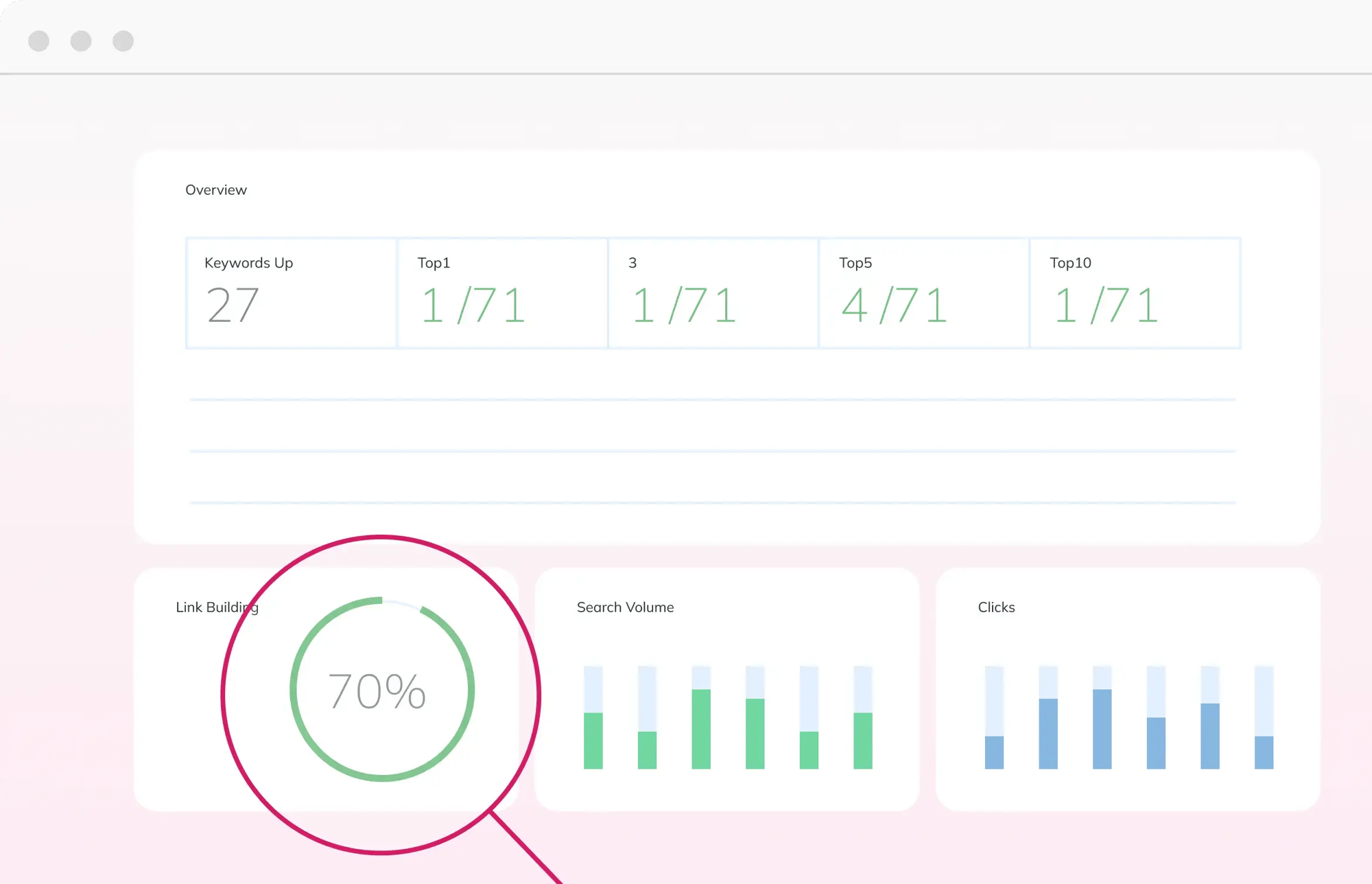Click the tallest blue Clicks bar
Image resolution: width=1372 pixels, height=884 pixels.
(x=1102, y=729)
